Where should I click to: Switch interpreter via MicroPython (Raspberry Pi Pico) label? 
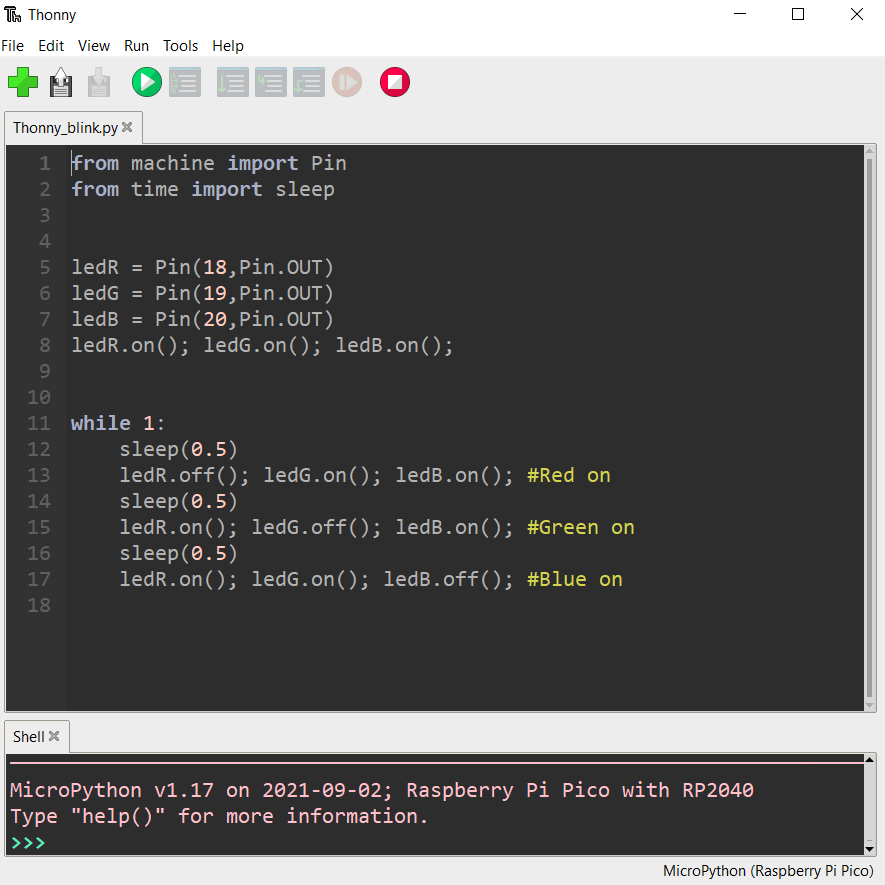tap(768, 871)
